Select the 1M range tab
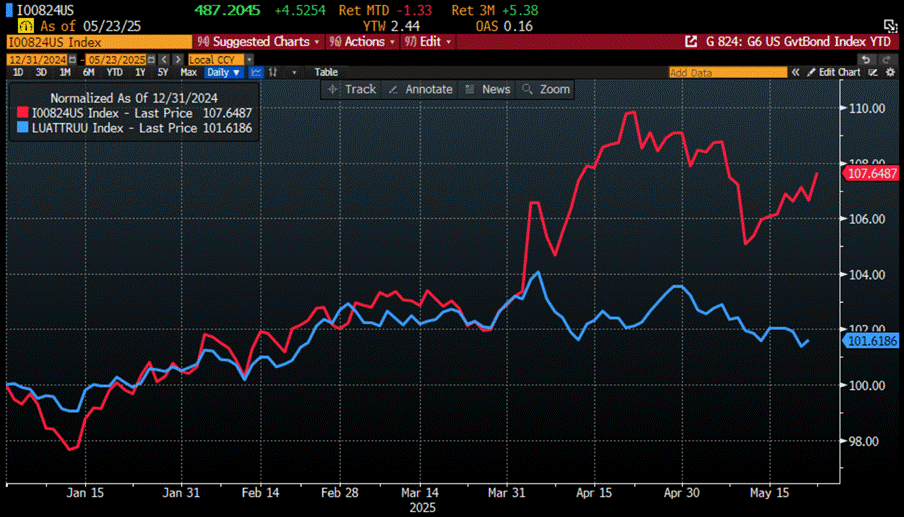The image size is (904, 517). click(x=65, y=72)
